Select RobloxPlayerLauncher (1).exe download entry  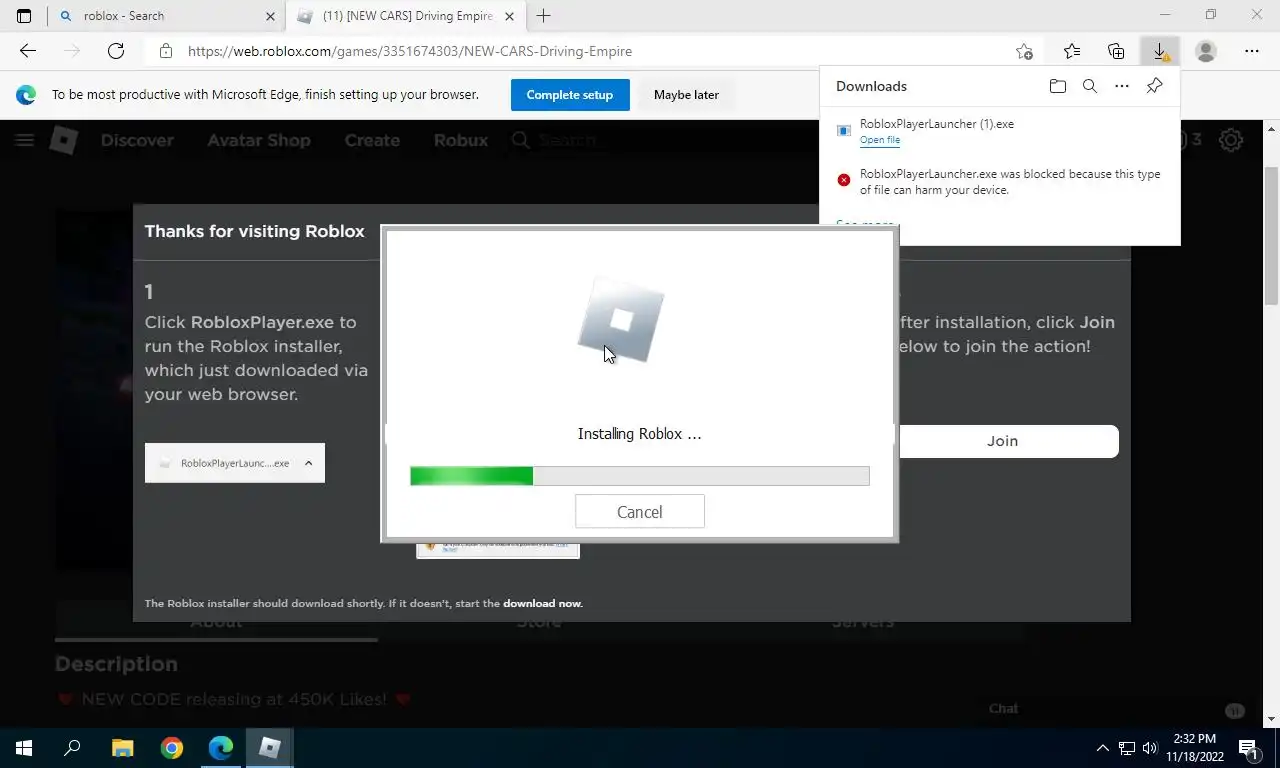(1000, 131)
